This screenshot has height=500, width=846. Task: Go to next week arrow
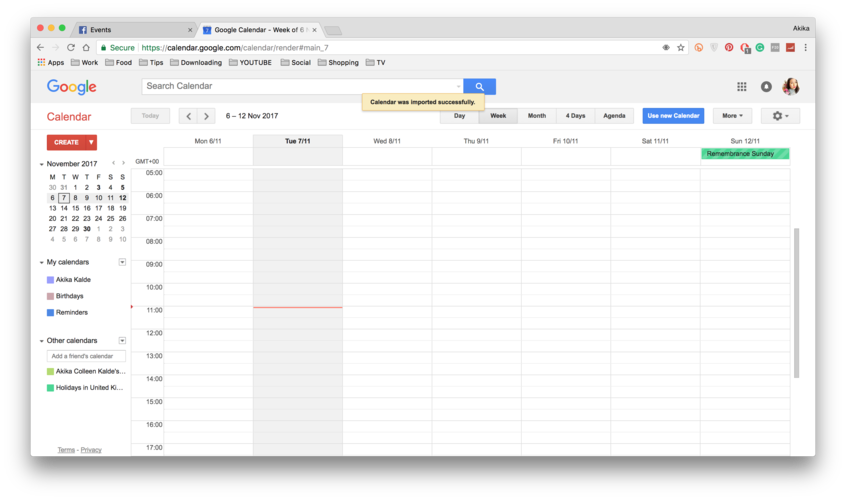pos(206,116)
